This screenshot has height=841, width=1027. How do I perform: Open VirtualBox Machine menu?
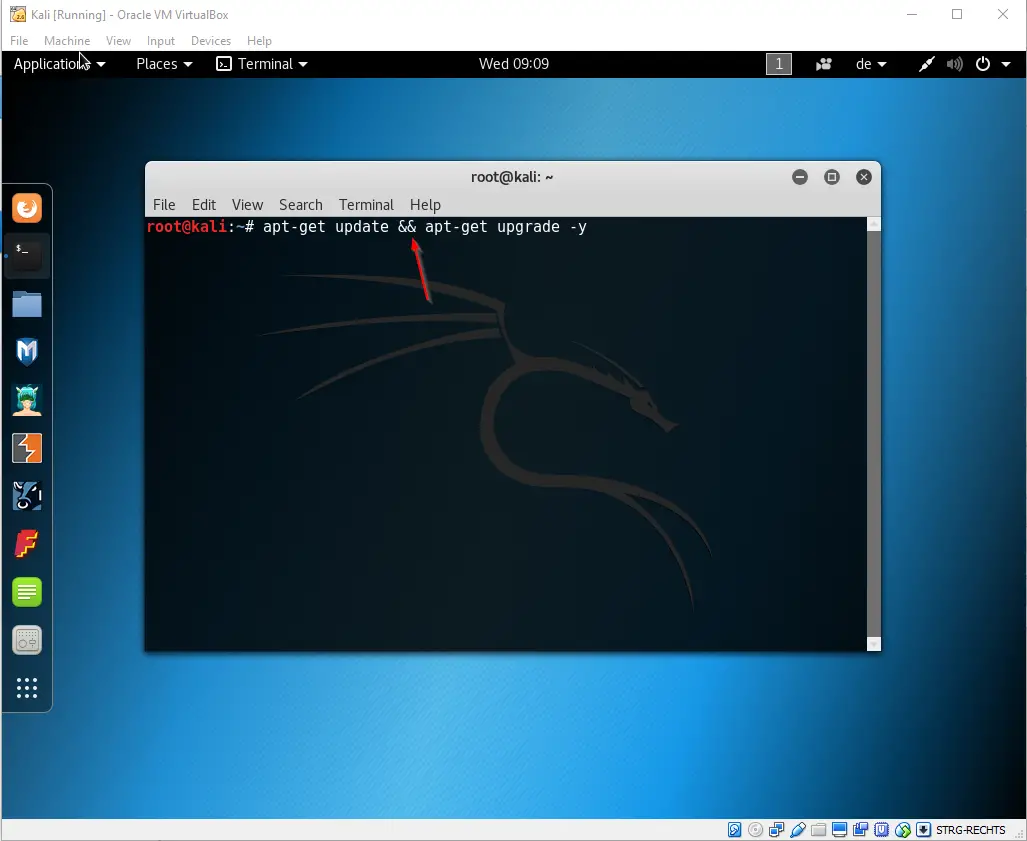(x=67, y=41)
